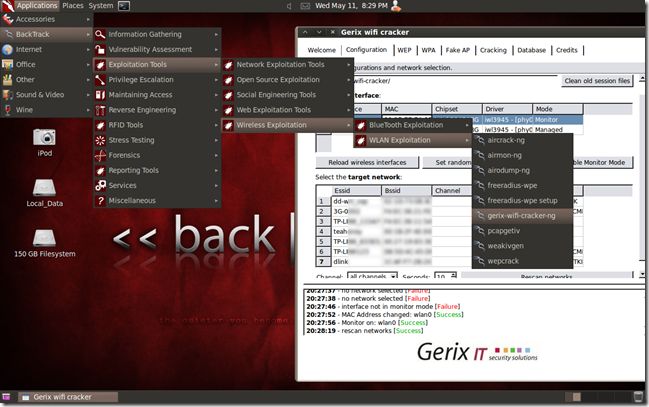Click the Gerix window vertical scrollbar
Viewport: 649px width, 407px height.
642,176
